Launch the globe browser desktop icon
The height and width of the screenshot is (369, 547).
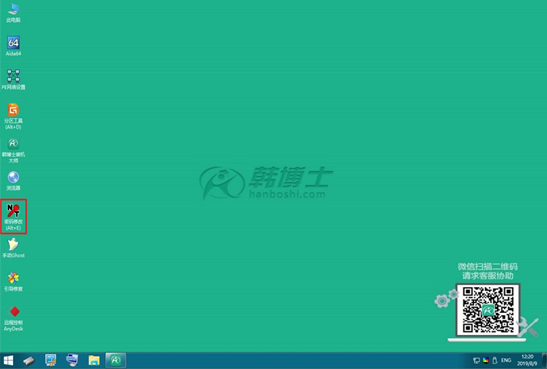coord(13,181)
